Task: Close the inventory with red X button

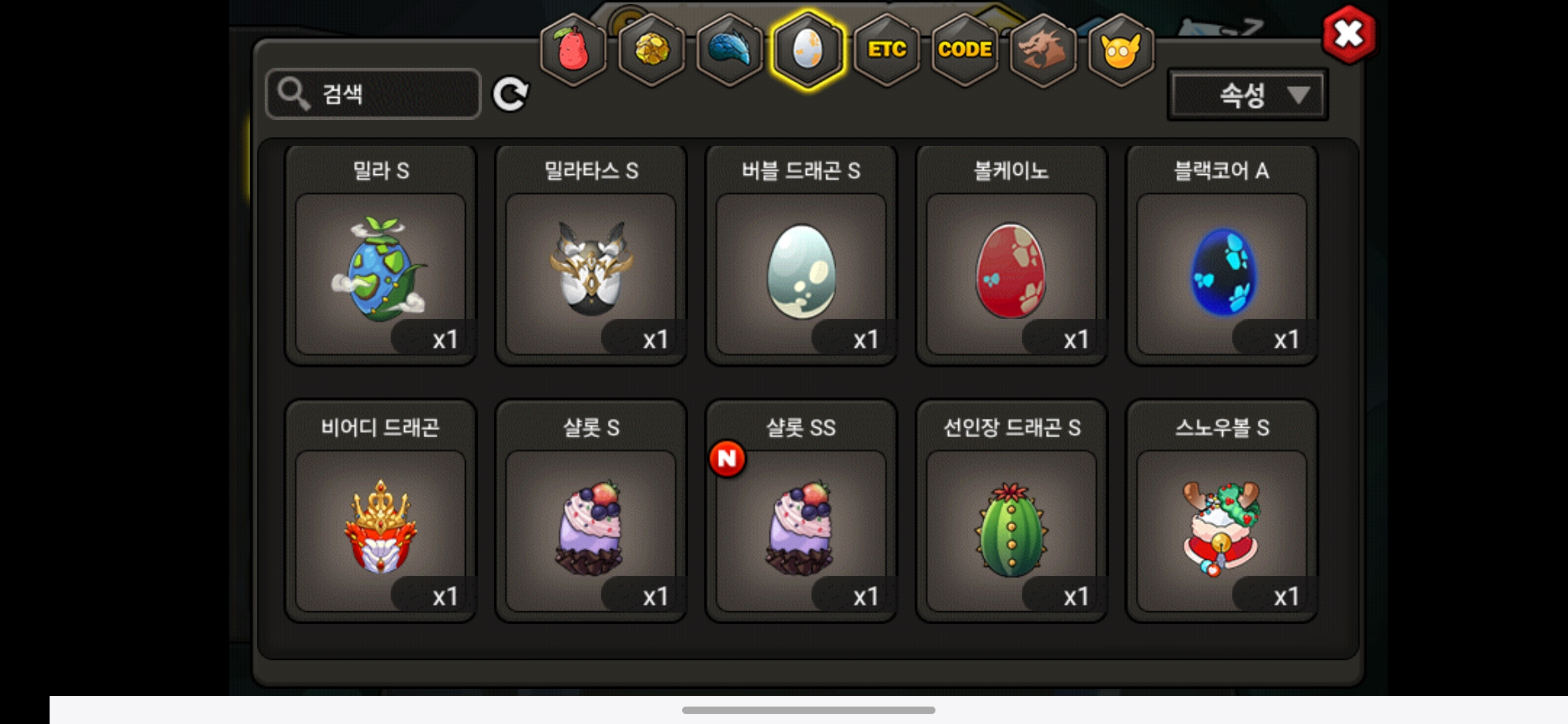Action: [1349, 34]
